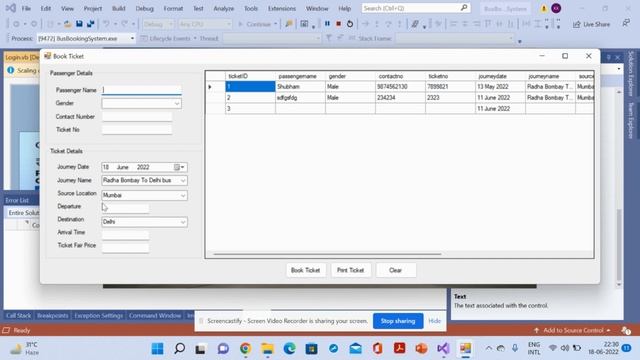Open Google Chrome from the taskbar
Image resolution: width=640 pixels, height=360 pixels.
tap(245, 348)
